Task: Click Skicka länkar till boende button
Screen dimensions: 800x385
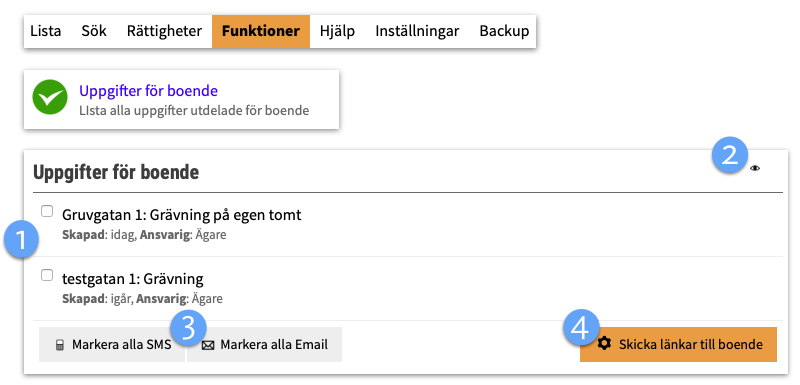Action: [x=678, y=344]
